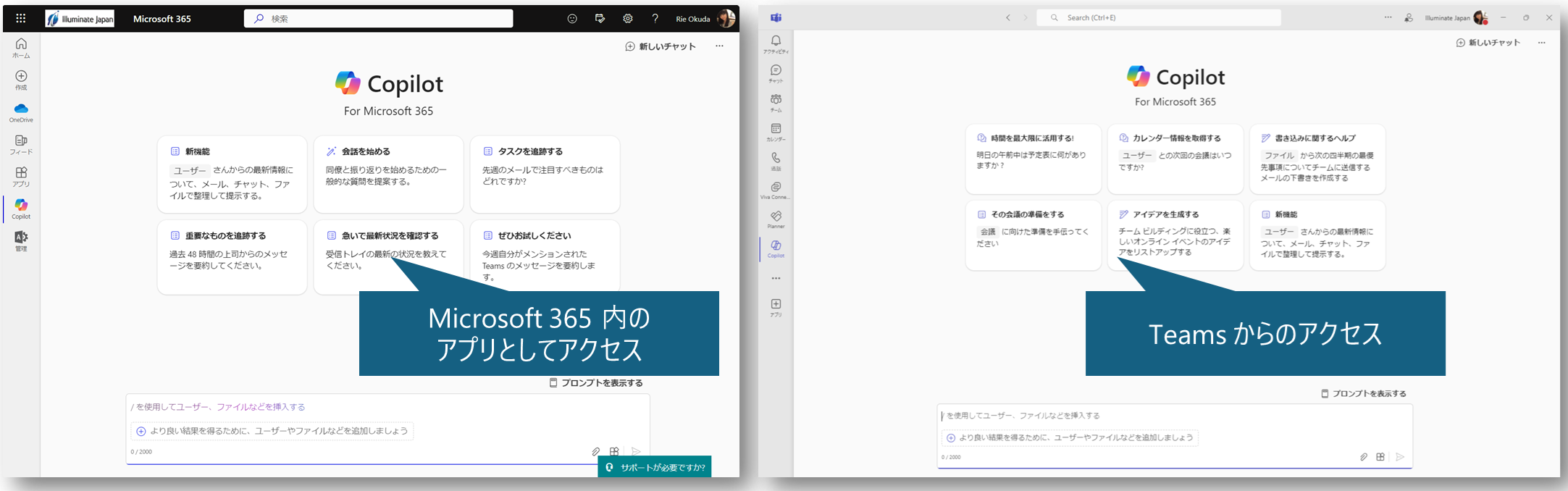The width and height of the screenshot is (1568, 491).
Task: Select Copilot in Microsoft 365 sidebar
Action: [21, 209]
